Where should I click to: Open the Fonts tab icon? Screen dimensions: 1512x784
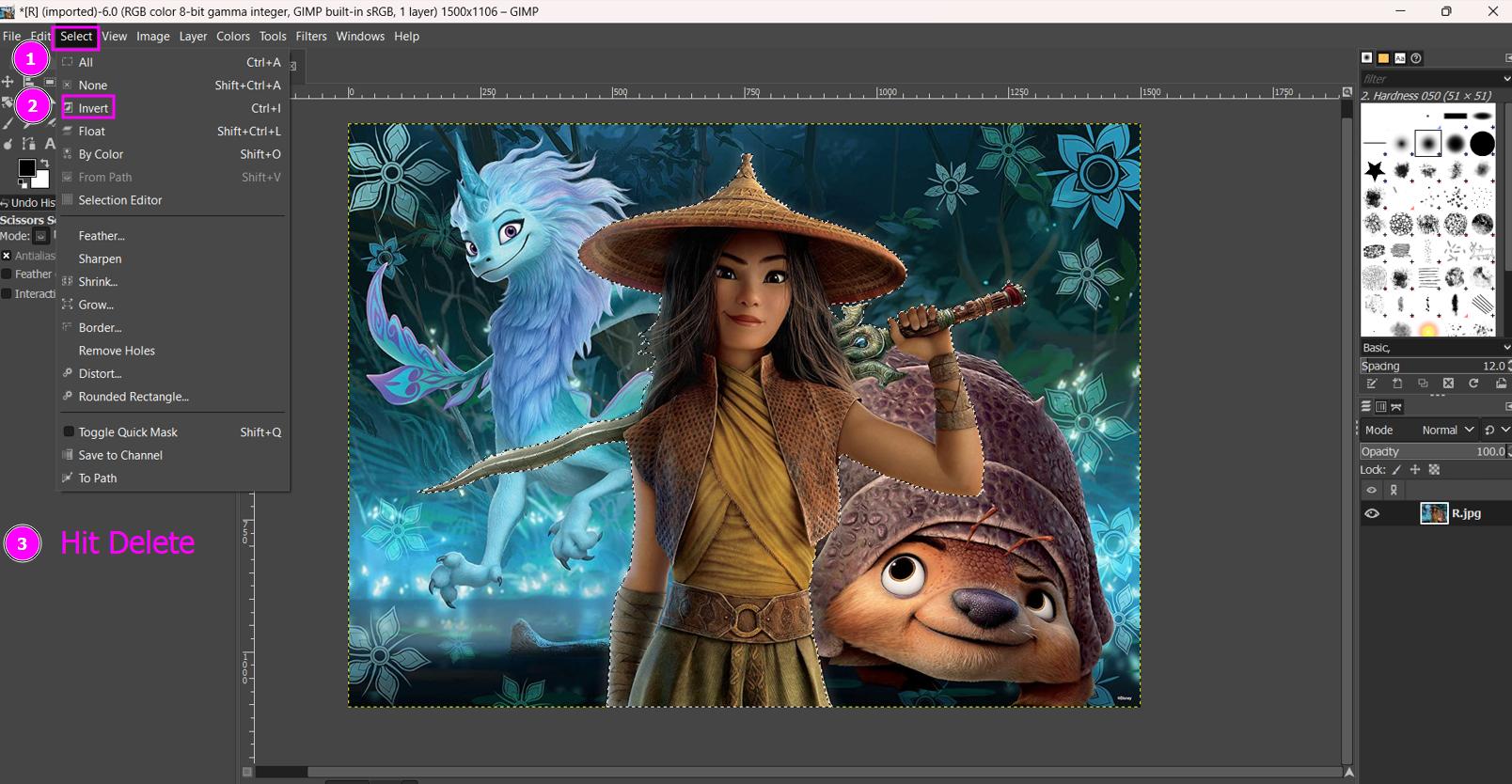(x=1400, y=57)
